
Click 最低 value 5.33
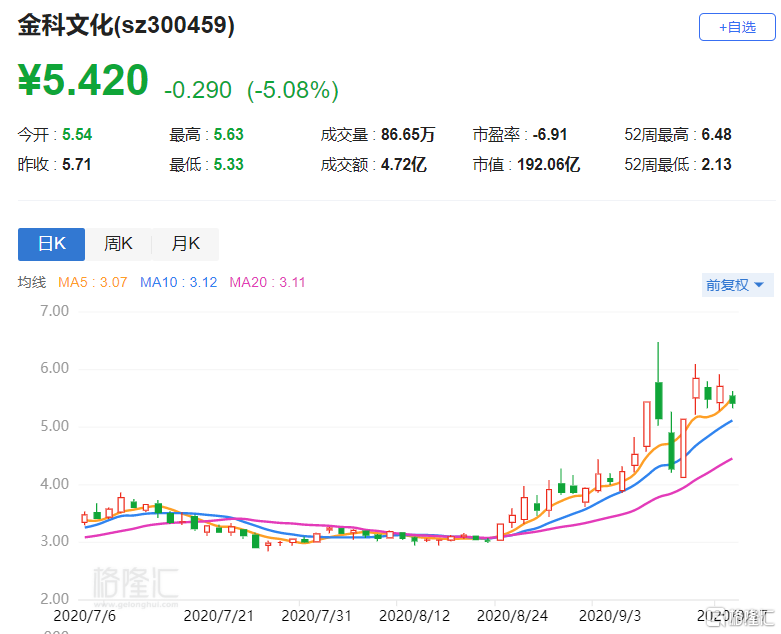pos(229,164)
